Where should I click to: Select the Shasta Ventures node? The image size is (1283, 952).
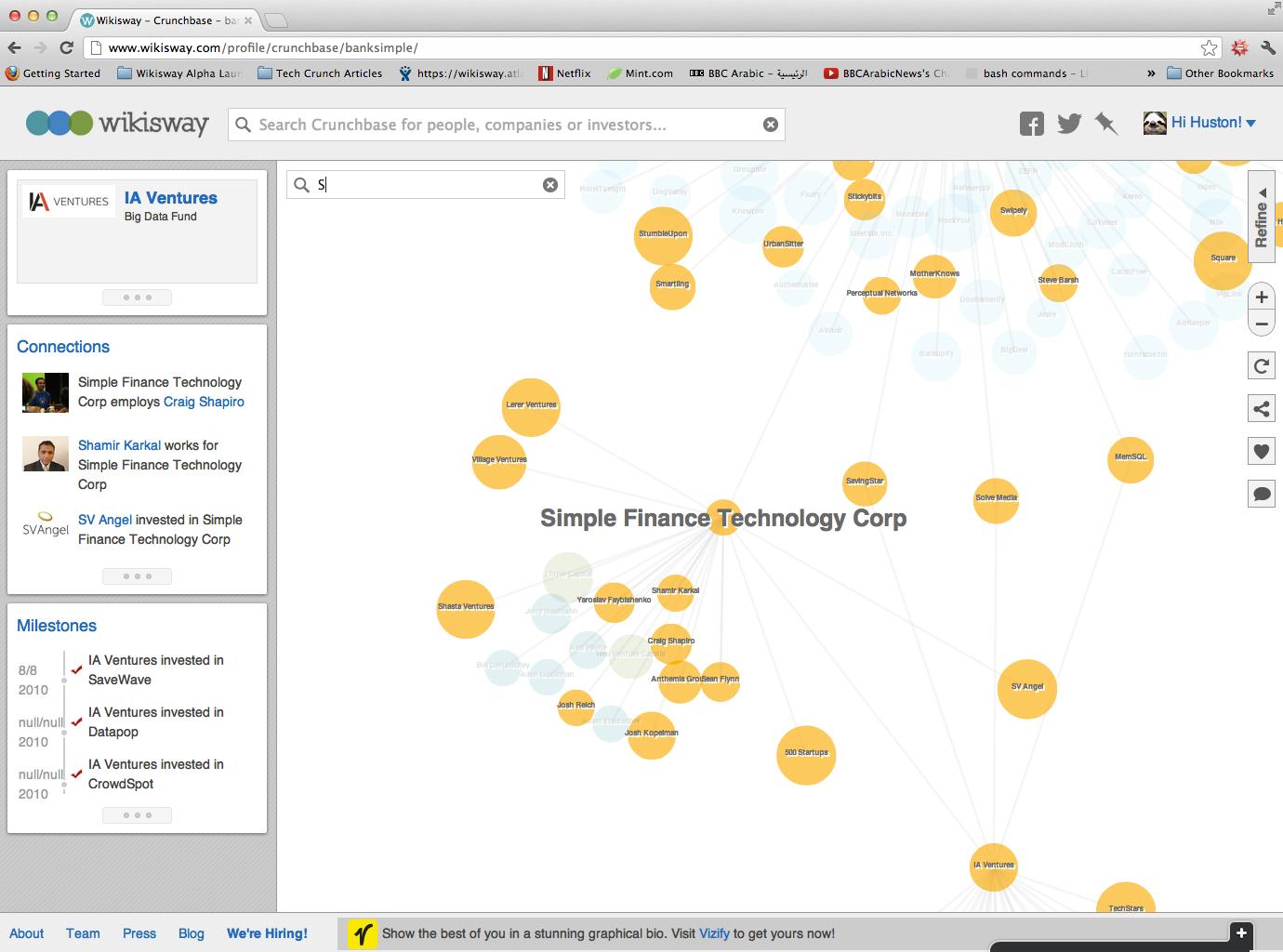pyautogui.click(x=466, y=609)
